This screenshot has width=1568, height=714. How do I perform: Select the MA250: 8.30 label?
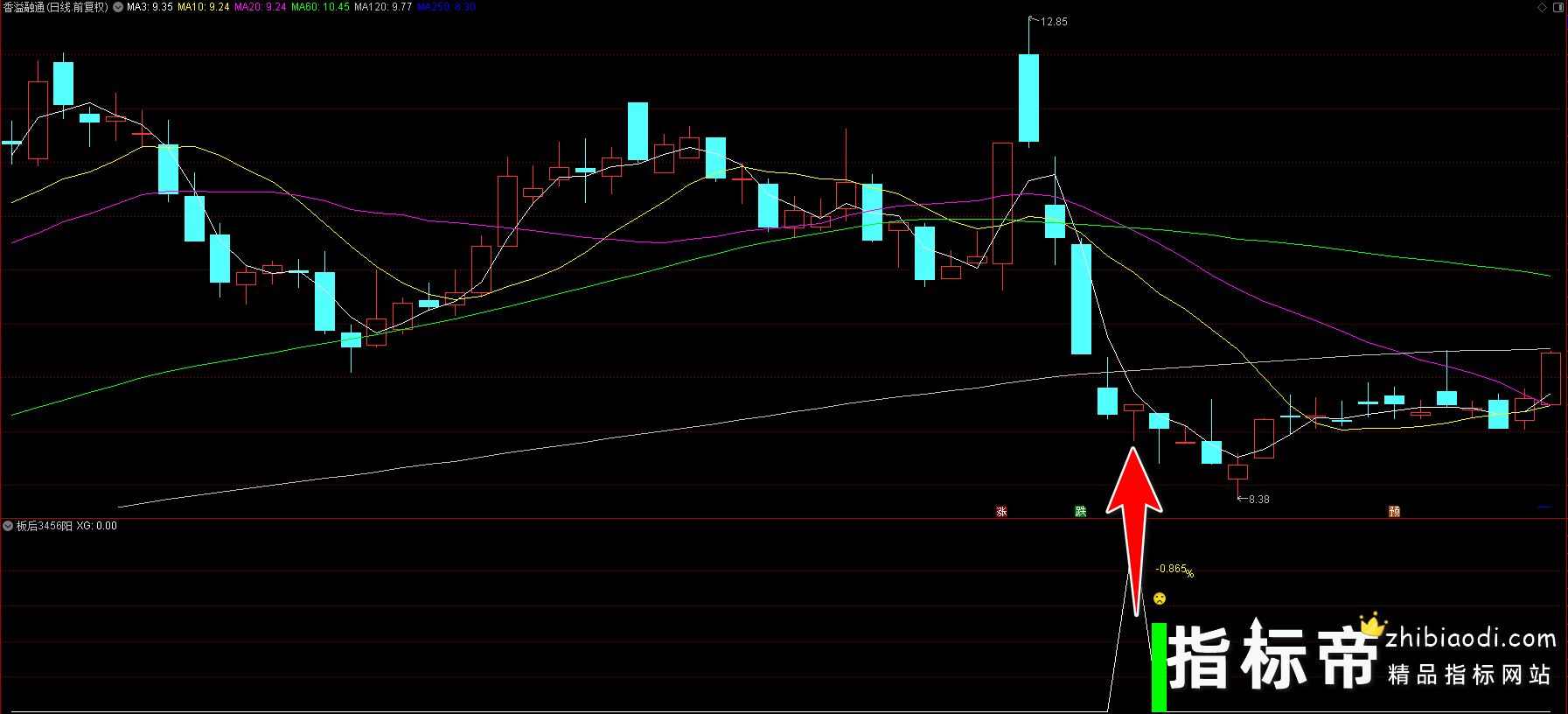pos(446,7)
